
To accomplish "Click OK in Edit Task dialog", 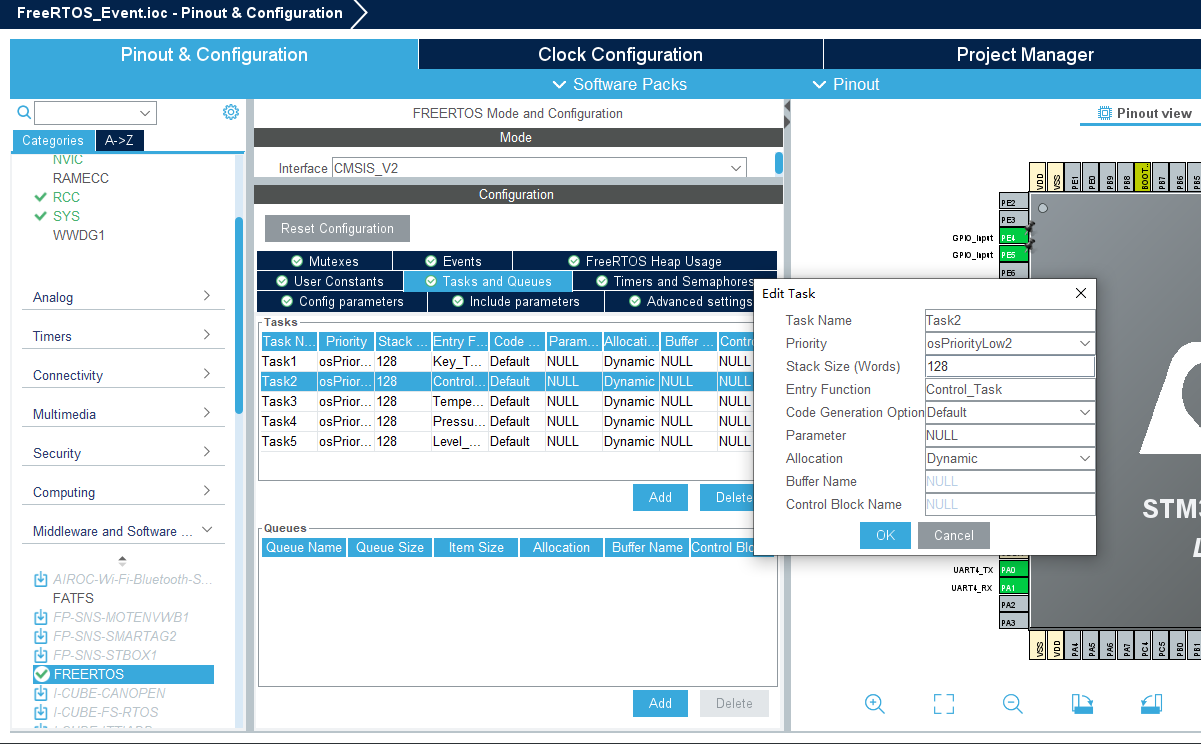I will 885,535.
